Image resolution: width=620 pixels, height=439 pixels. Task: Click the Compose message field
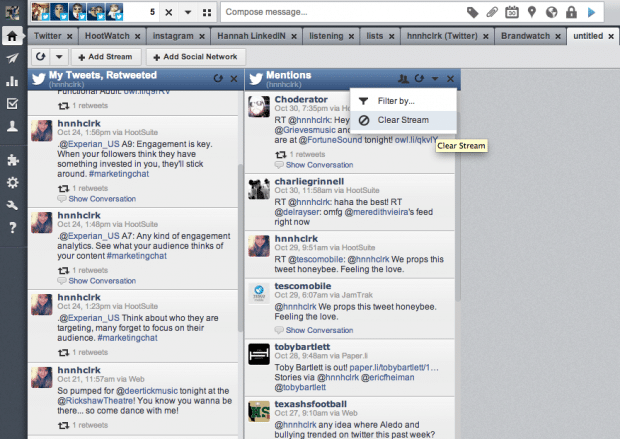[x=340, y=12]
